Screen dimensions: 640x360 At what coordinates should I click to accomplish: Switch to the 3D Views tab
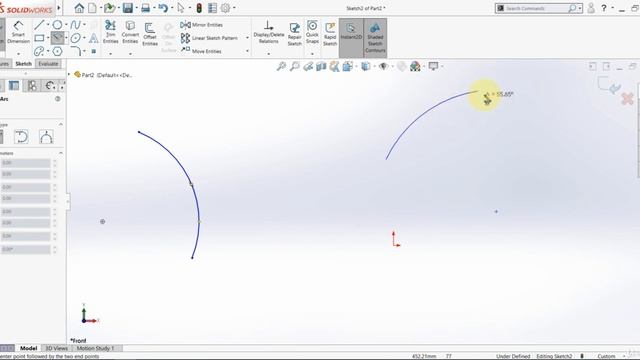pyautogui.click(x=56, y=348)
